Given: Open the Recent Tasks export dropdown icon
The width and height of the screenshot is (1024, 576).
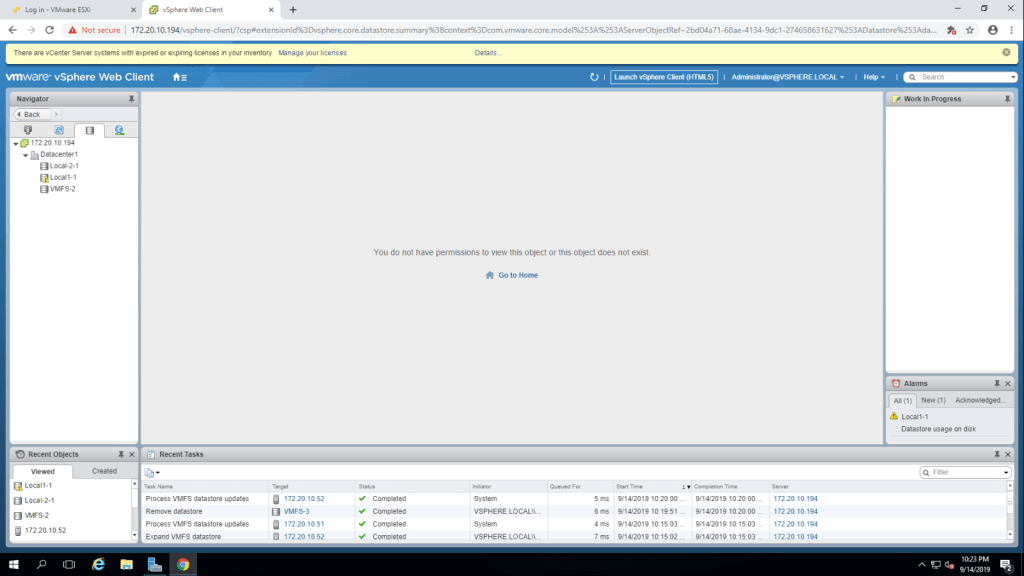Looking at the screenshot, I should pos(152,472).
